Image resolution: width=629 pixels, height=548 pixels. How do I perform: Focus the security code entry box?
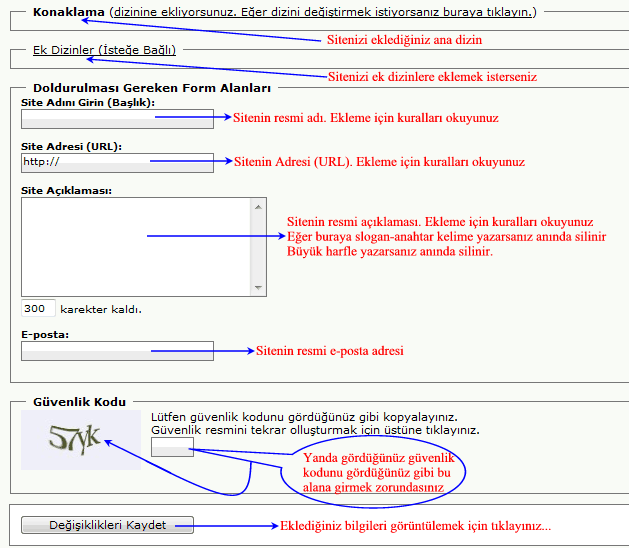[172, 447]
